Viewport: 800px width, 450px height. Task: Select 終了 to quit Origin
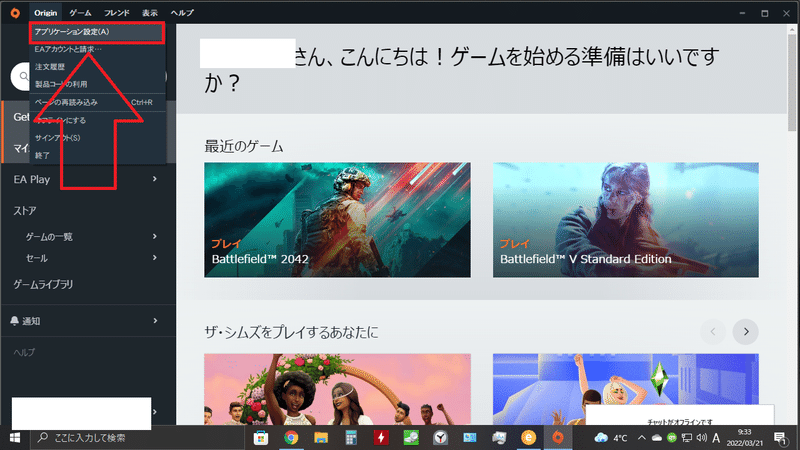pyautogui.click(x=97, y=155)
